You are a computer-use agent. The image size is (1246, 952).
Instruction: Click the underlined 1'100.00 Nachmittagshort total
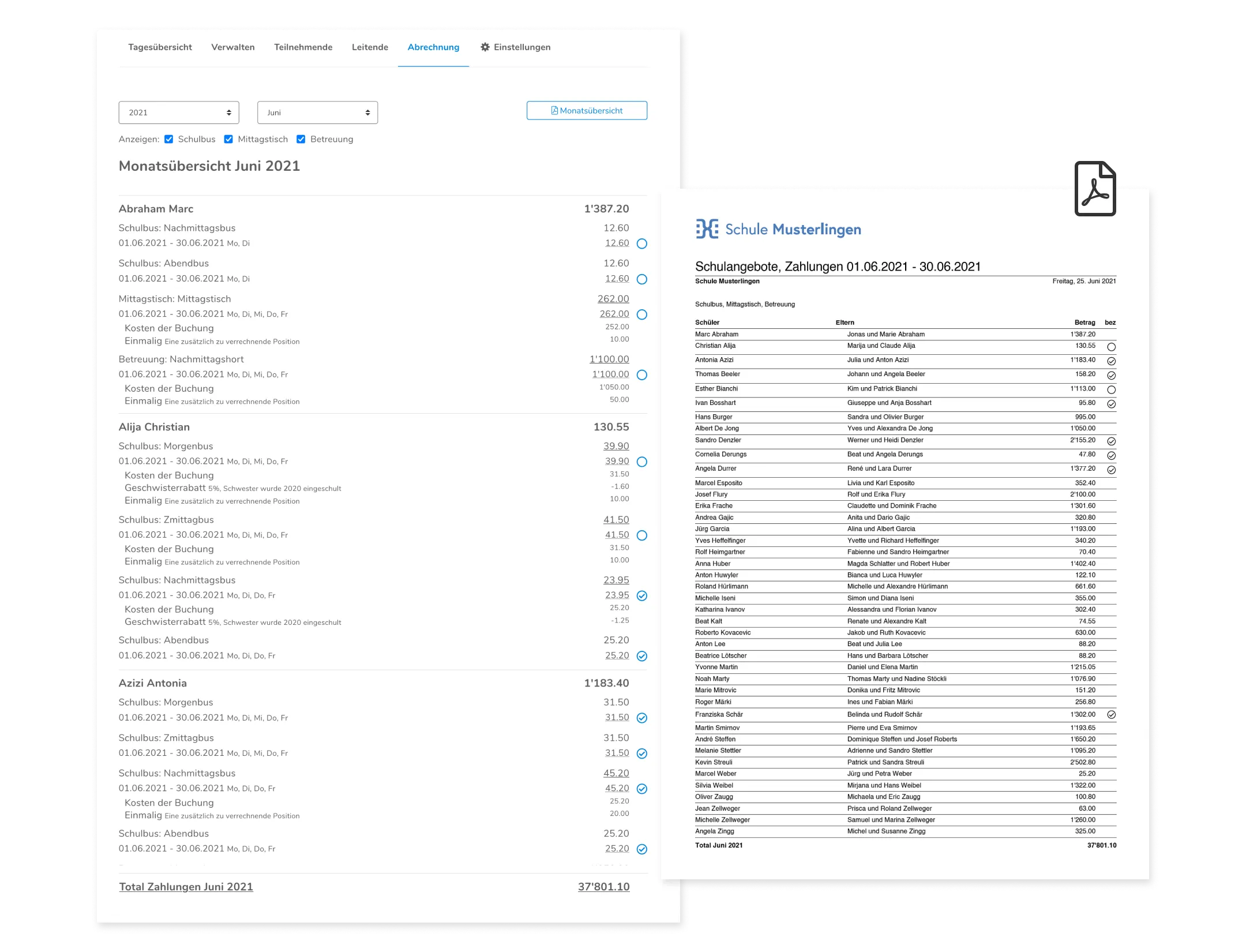point(609,359)
